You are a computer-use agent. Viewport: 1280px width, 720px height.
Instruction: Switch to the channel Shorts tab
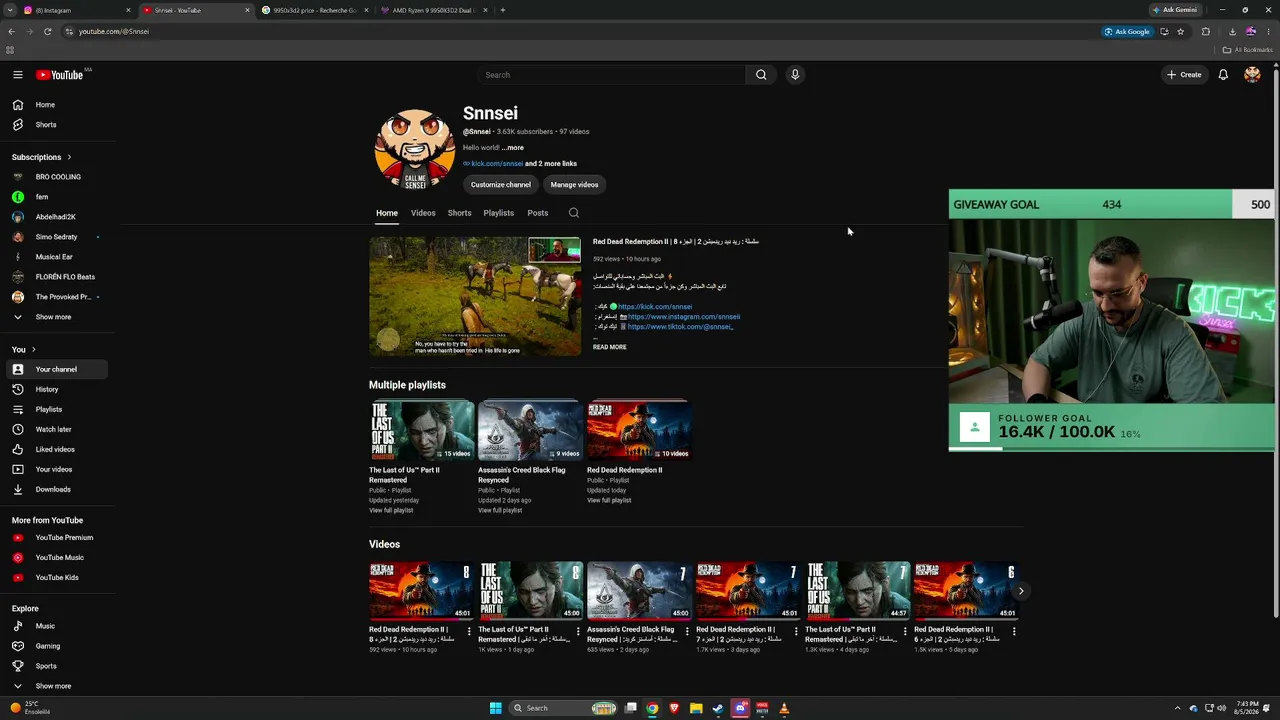tap(459, 213)
